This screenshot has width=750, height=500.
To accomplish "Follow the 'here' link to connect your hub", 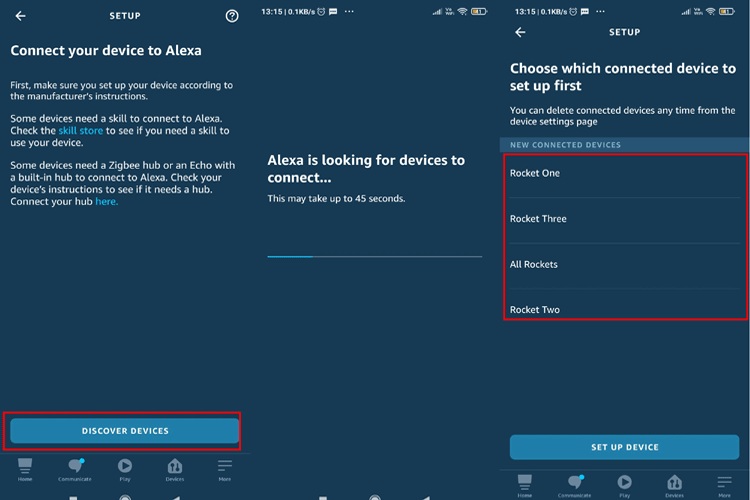I will pos(106,201).
